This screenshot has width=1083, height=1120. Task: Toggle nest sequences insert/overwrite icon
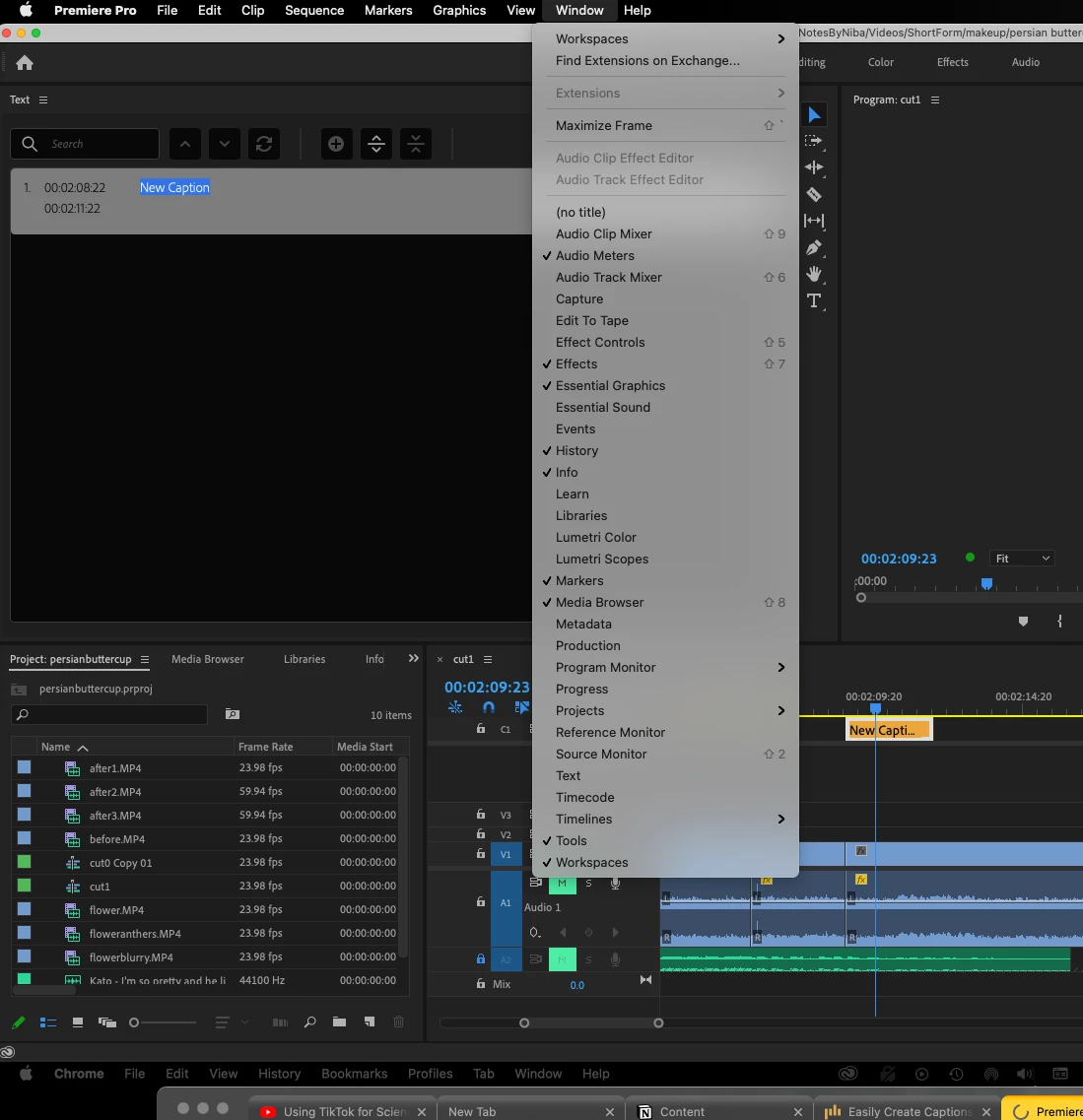[x=455, y=707]
